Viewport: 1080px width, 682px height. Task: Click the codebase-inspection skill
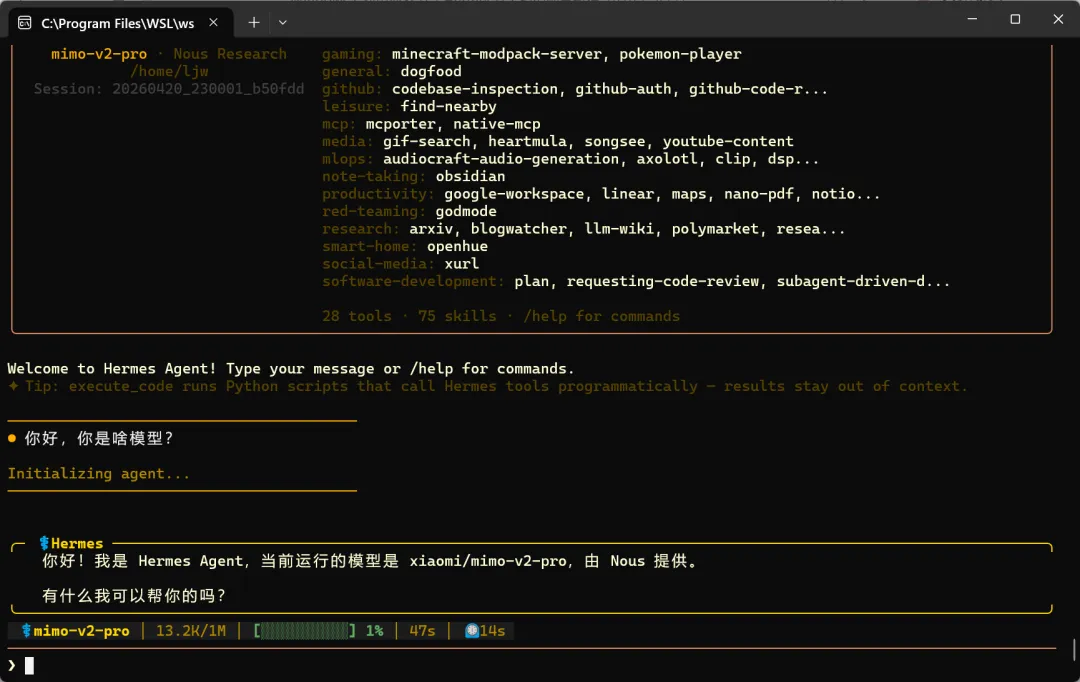pos(475,89)
